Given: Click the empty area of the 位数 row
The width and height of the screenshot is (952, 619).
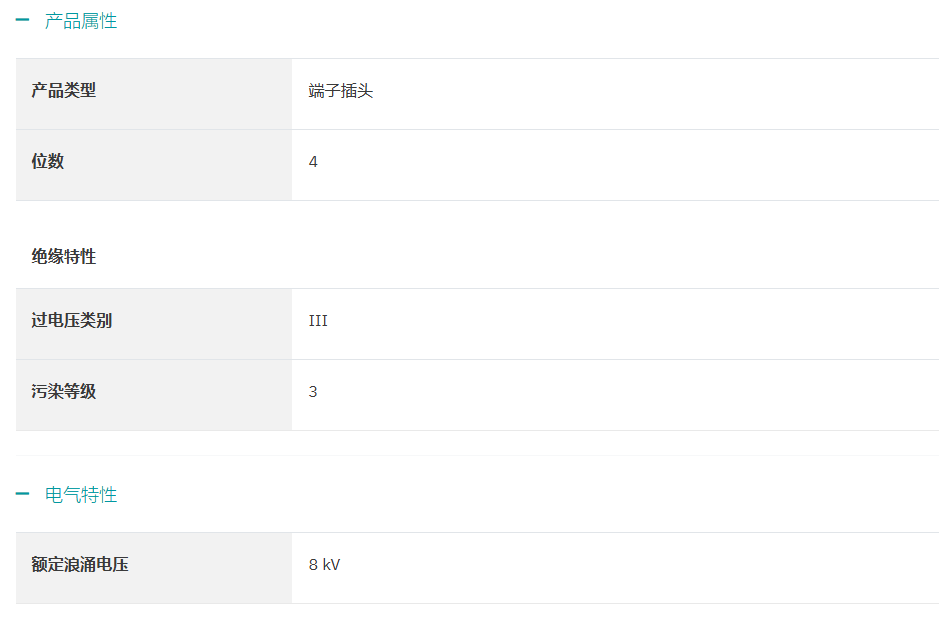Looking at the screenshot, I should click(628, 165).
